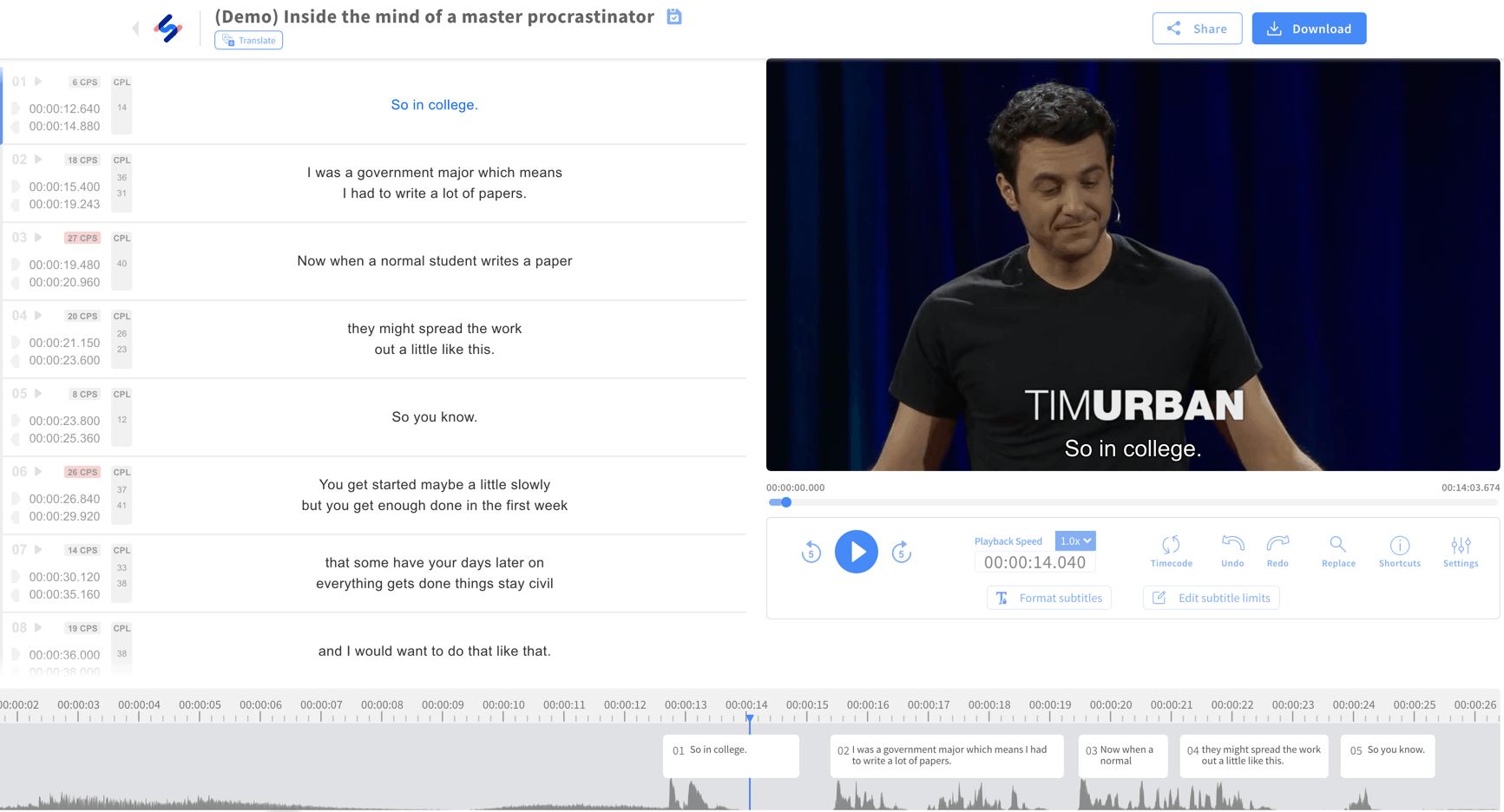
Task: Play subtitle 02 segment
Action: 38,160
